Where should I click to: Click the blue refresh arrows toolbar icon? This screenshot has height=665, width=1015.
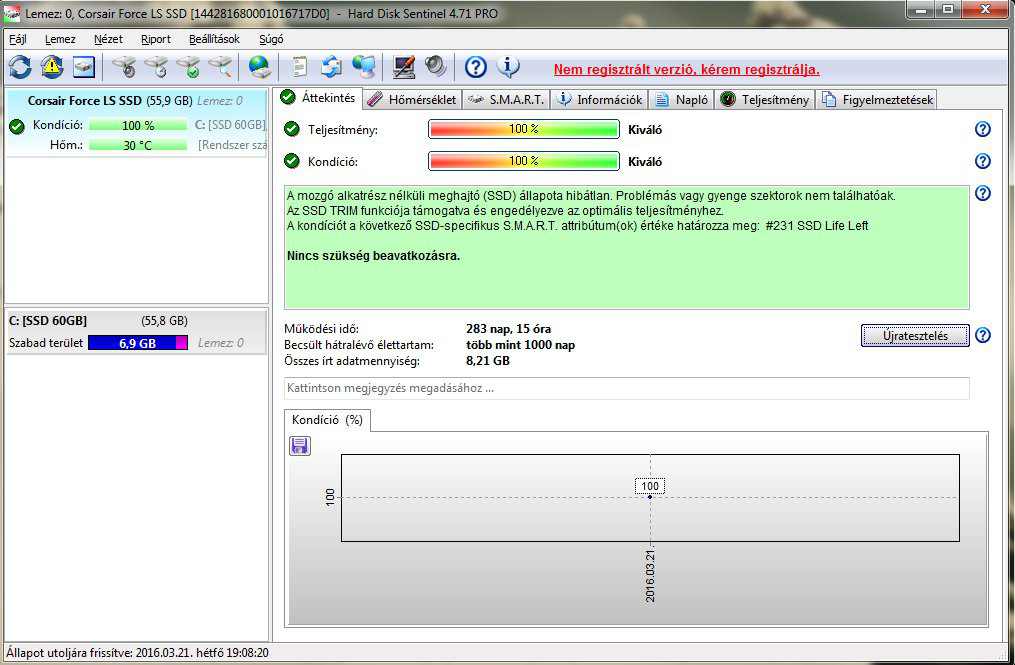click(20, 67)
